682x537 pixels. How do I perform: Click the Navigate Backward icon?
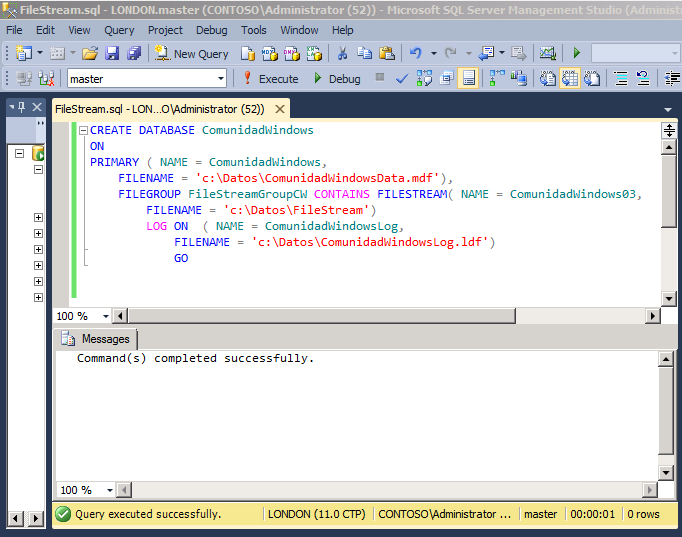click(487, 53)
